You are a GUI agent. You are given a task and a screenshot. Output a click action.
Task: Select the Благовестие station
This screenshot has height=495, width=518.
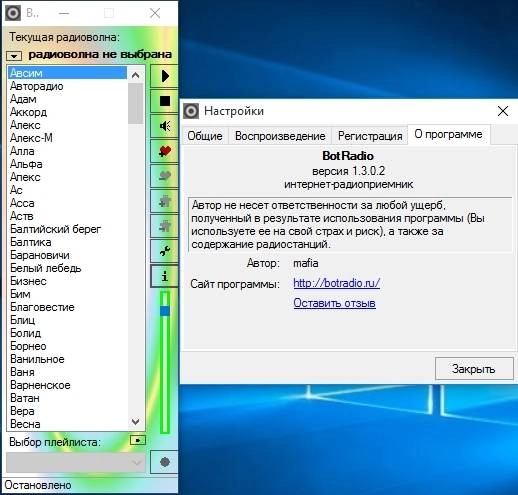(67, 307)
